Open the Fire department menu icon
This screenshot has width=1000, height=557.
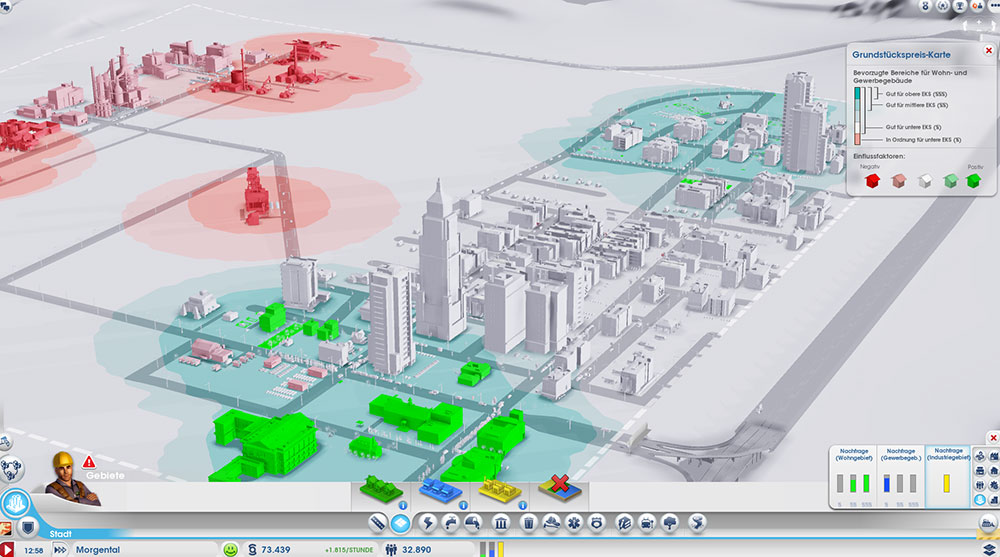click(x=551, y=524)
